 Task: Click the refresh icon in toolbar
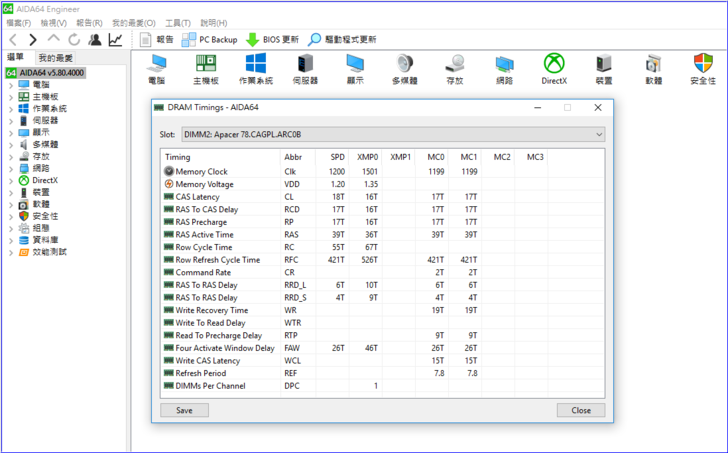point(74,40)
